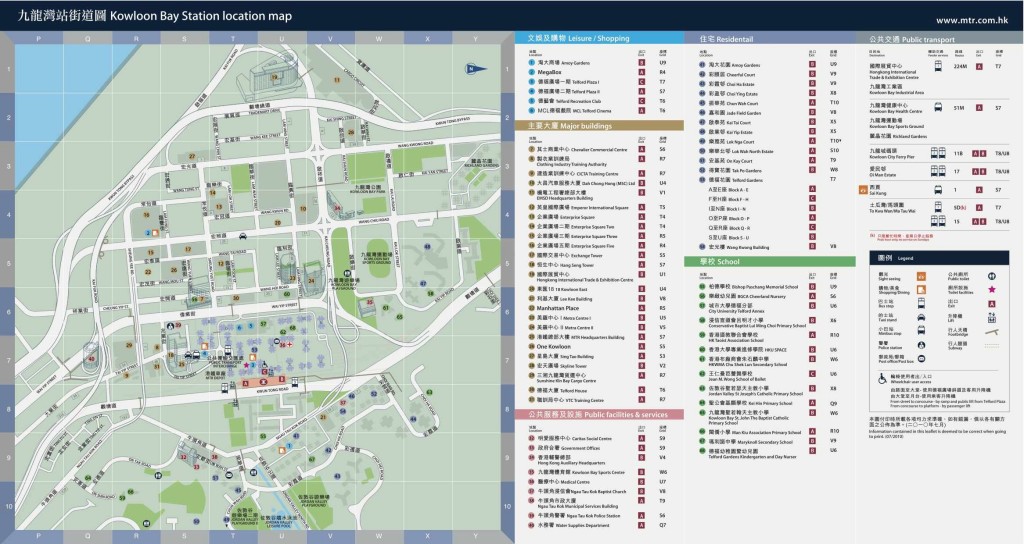
Task: Click the Exit legend icon
Action: pyautogui.click(x=991, y=304)
